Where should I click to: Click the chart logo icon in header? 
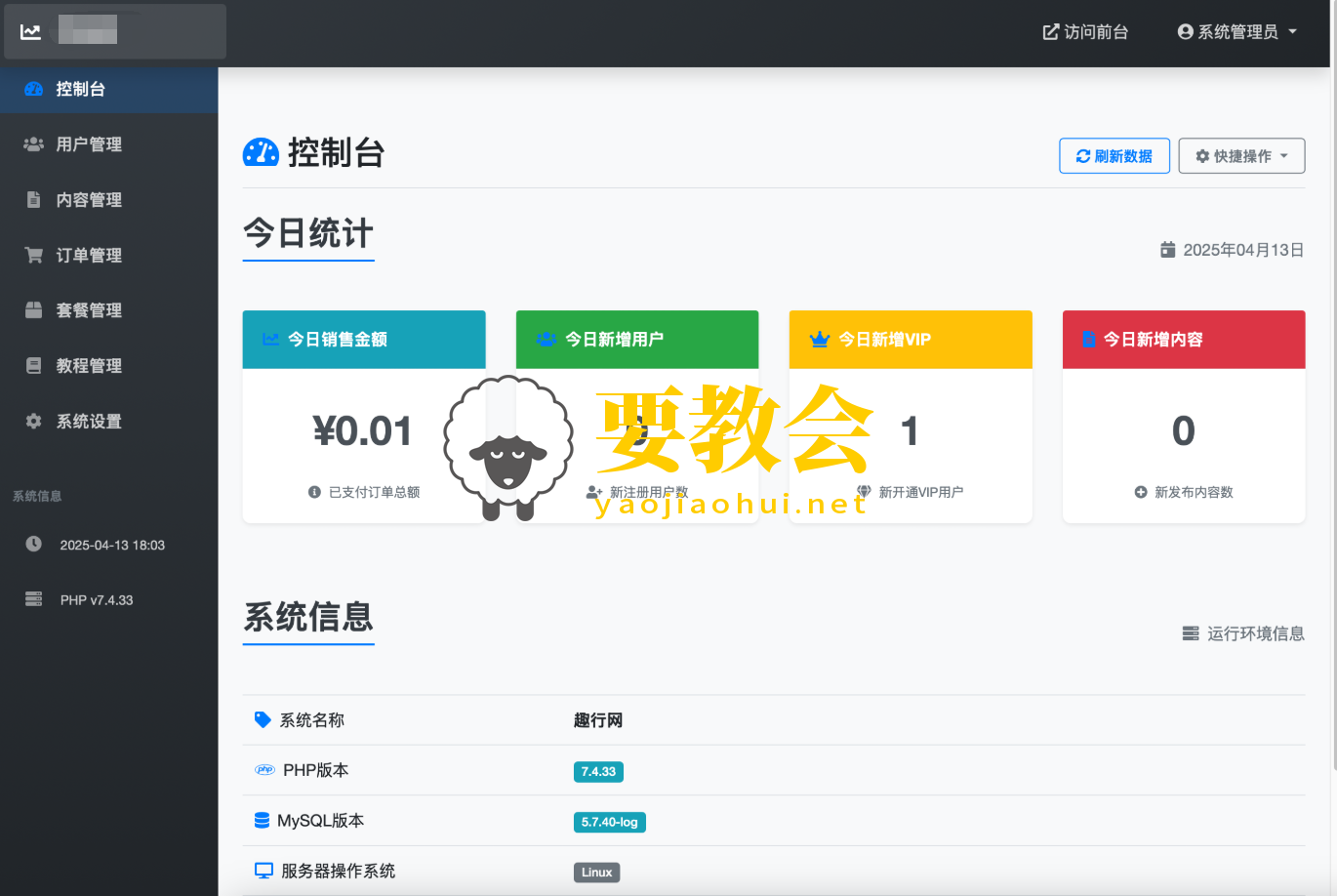tap(30, 31)
